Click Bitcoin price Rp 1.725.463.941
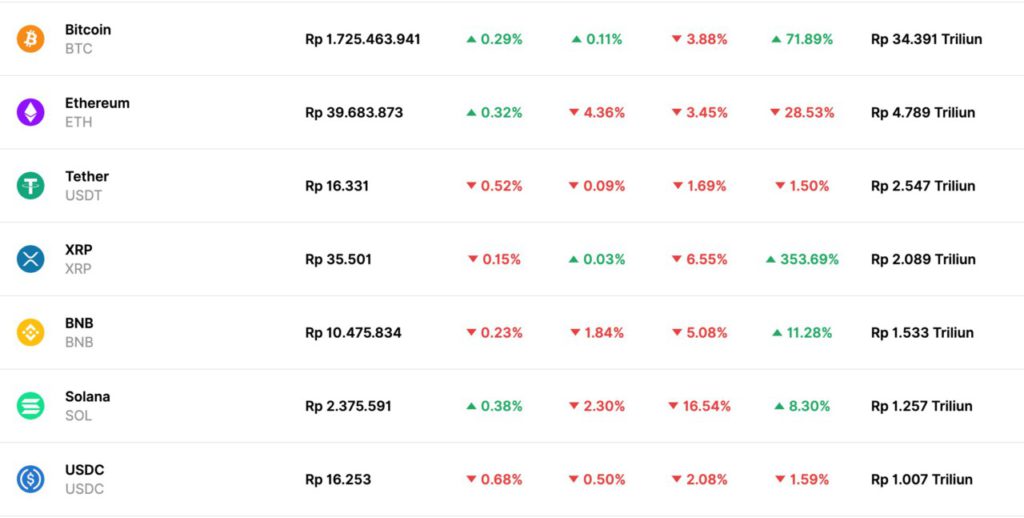This screenshot has height=518, width=1024. click(x=363, y=40)
